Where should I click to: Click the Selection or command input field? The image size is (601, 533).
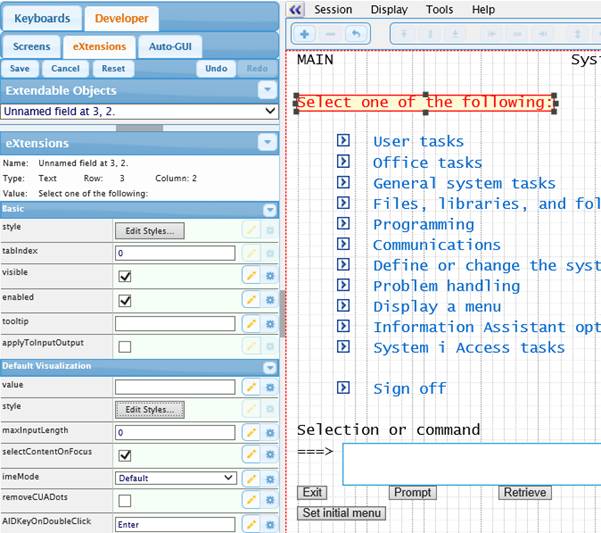click(470, 463)
